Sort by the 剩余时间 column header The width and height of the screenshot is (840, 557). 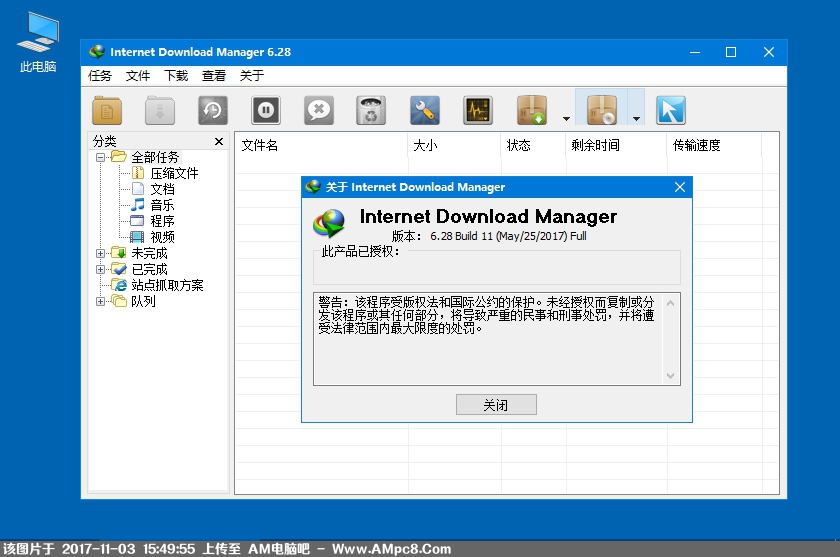tap(617, 145)
